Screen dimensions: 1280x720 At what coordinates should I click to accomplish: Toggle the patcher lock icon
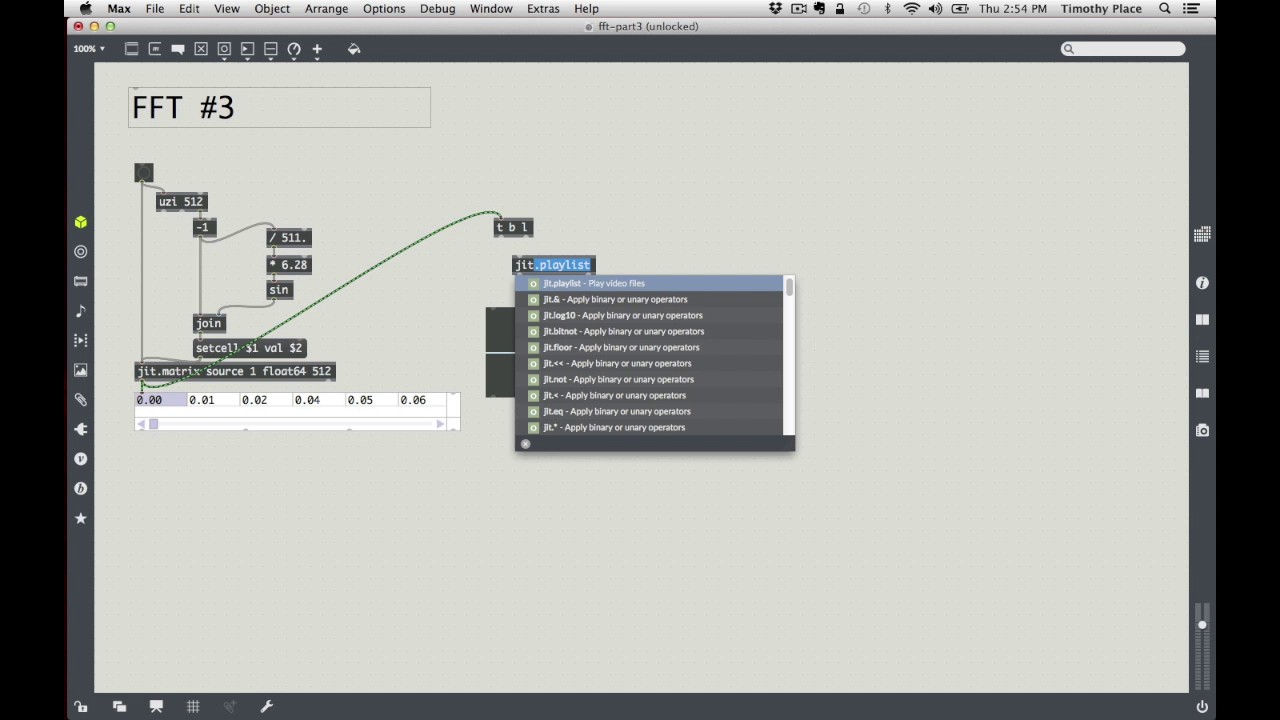[x=81, y=707]
